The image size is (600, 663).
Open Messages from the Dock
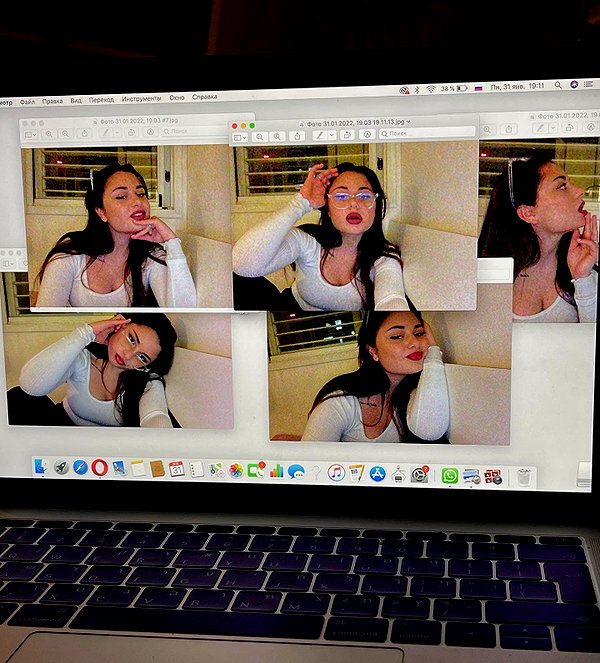[296, 471]
